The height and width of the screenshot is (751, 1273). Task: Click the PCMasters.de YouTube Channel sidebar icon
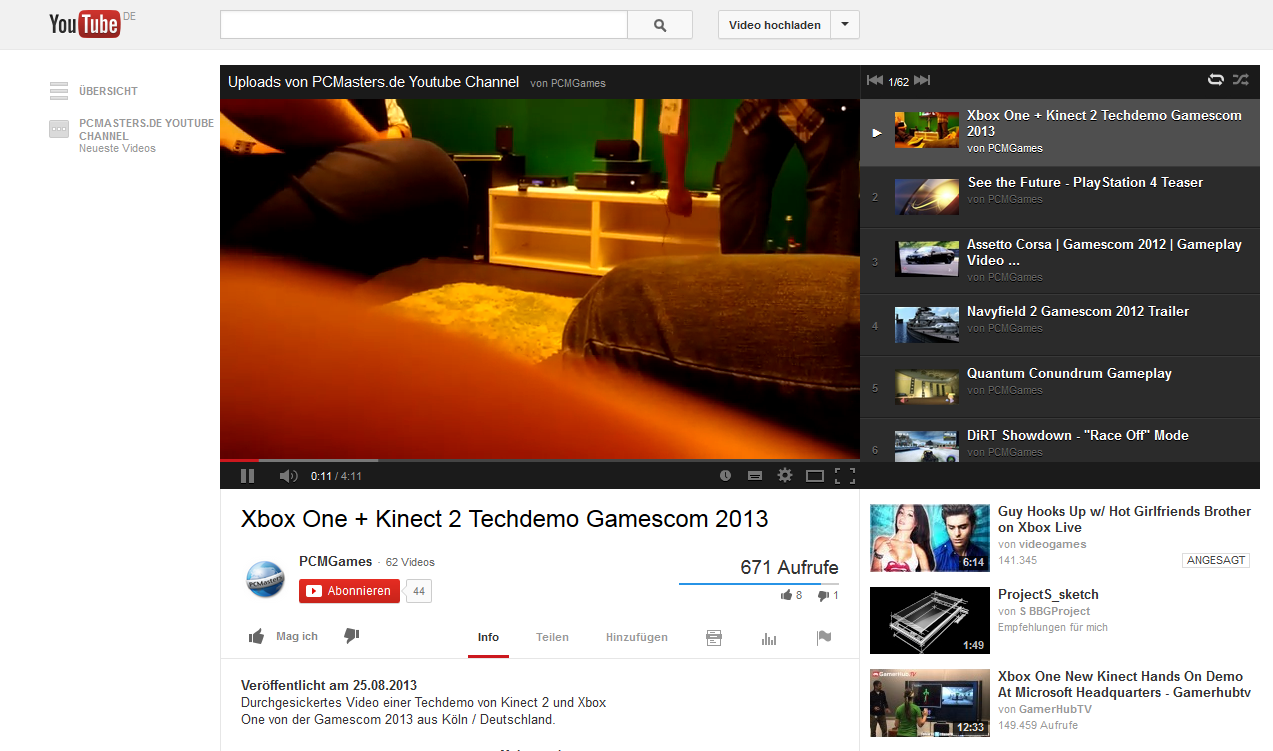click(x=59, y=129)
